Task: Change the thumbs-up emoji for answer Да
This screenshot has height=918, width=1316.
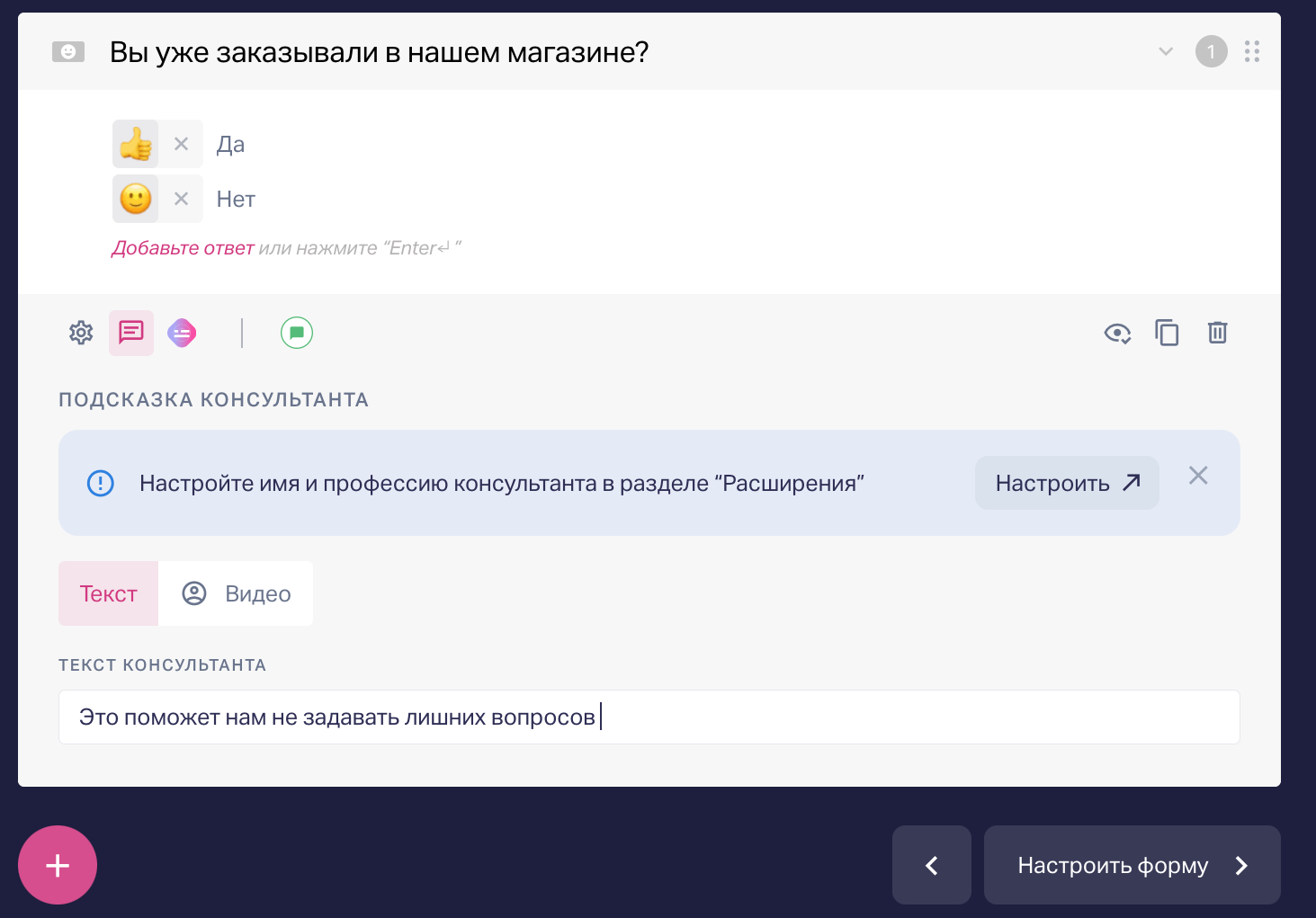Action: coord(136,144)
